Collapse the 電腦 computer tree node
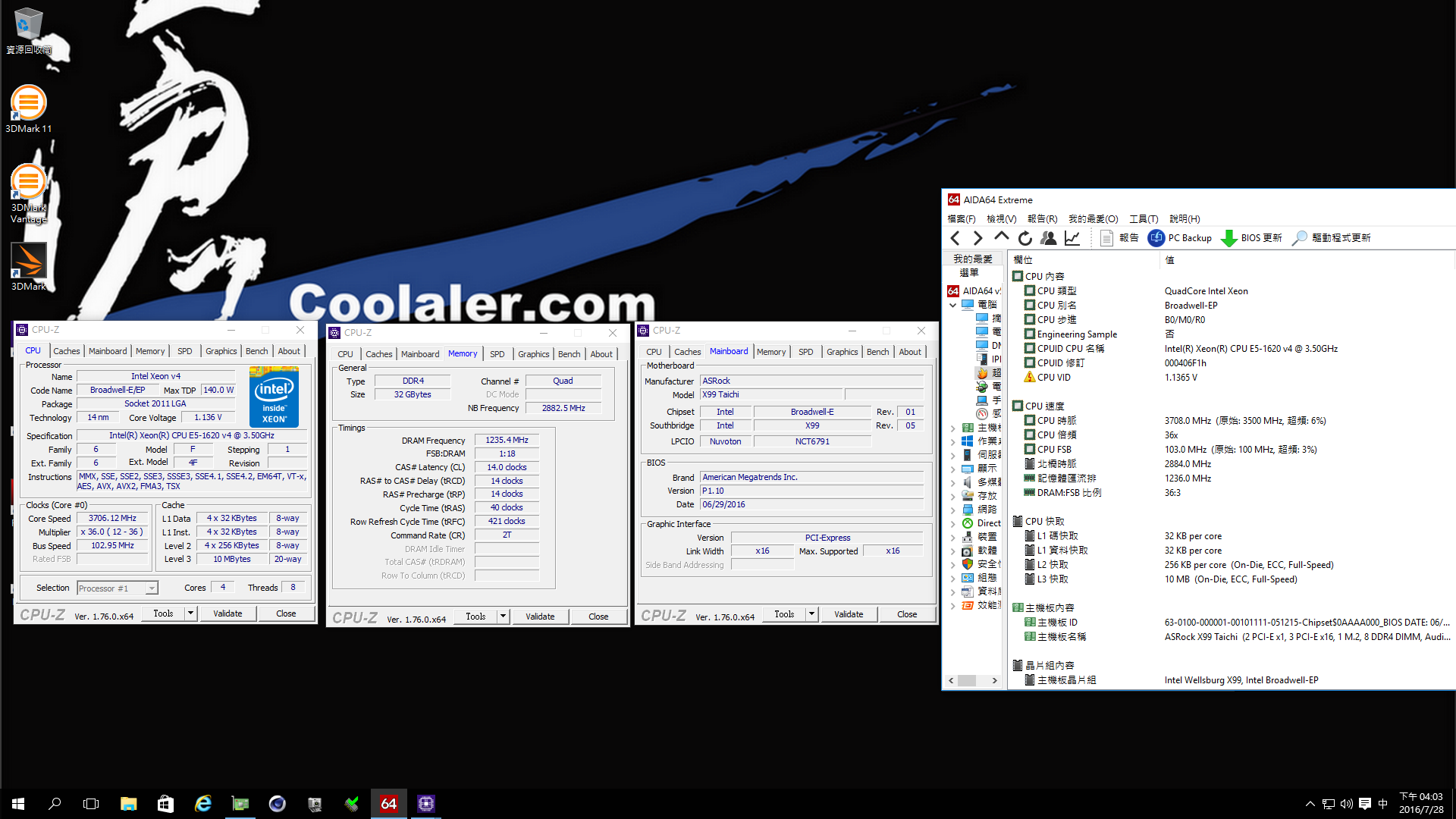Viewport: 1456px width, 819px height. coord(952,305)
